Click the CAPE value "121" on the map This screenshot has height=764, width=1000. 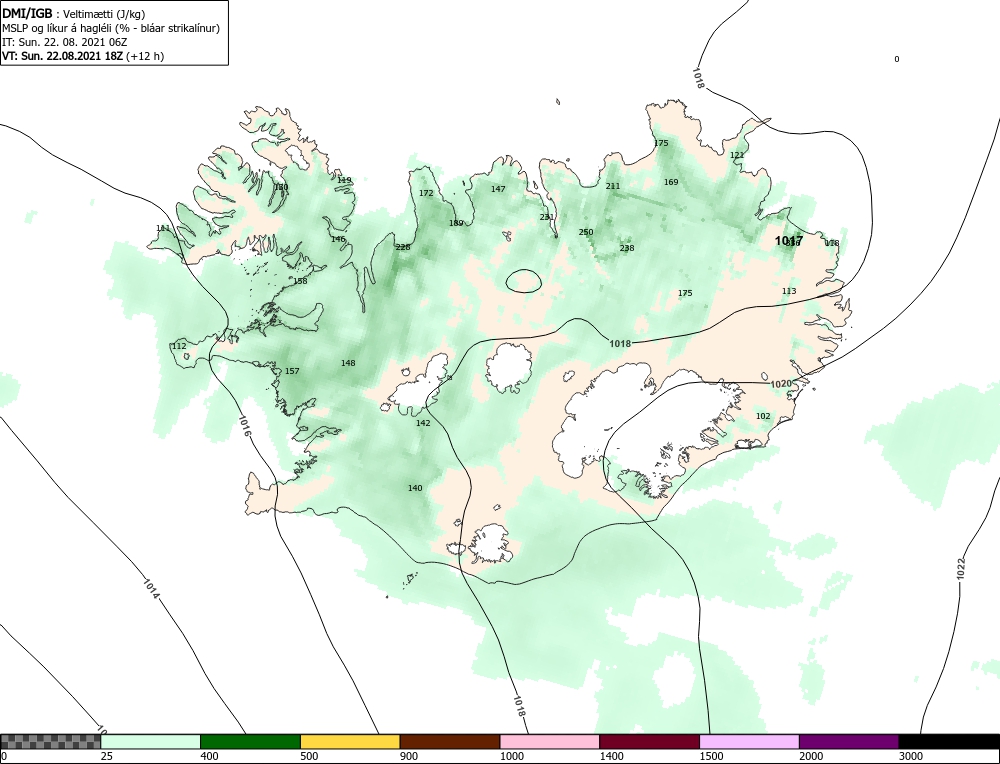click(x=737, y=155)
